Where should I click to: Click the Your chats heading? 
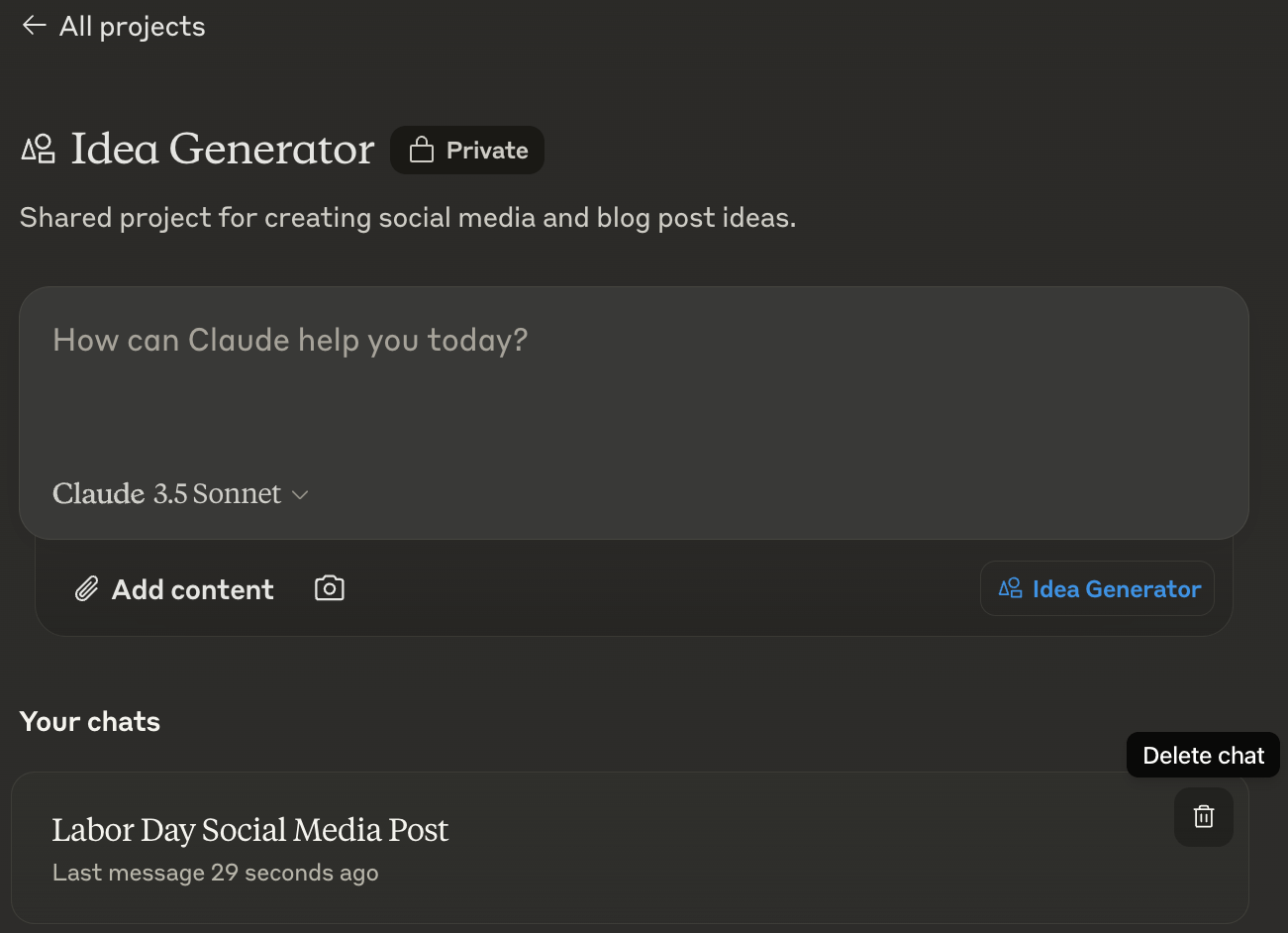pos(90,721)
